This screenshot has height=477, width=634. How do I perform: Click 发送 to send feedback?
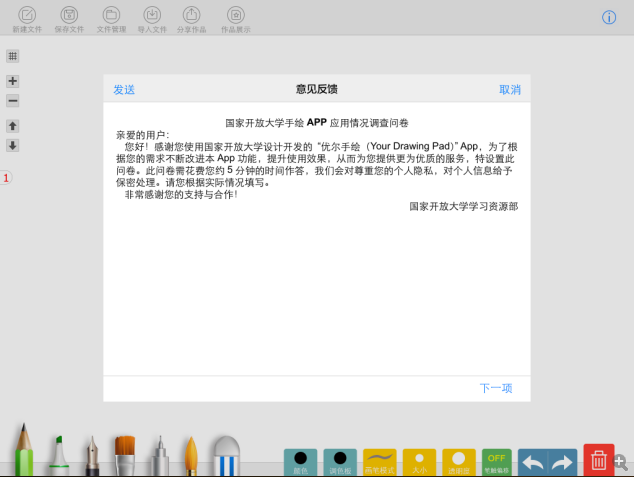[124, 90]
